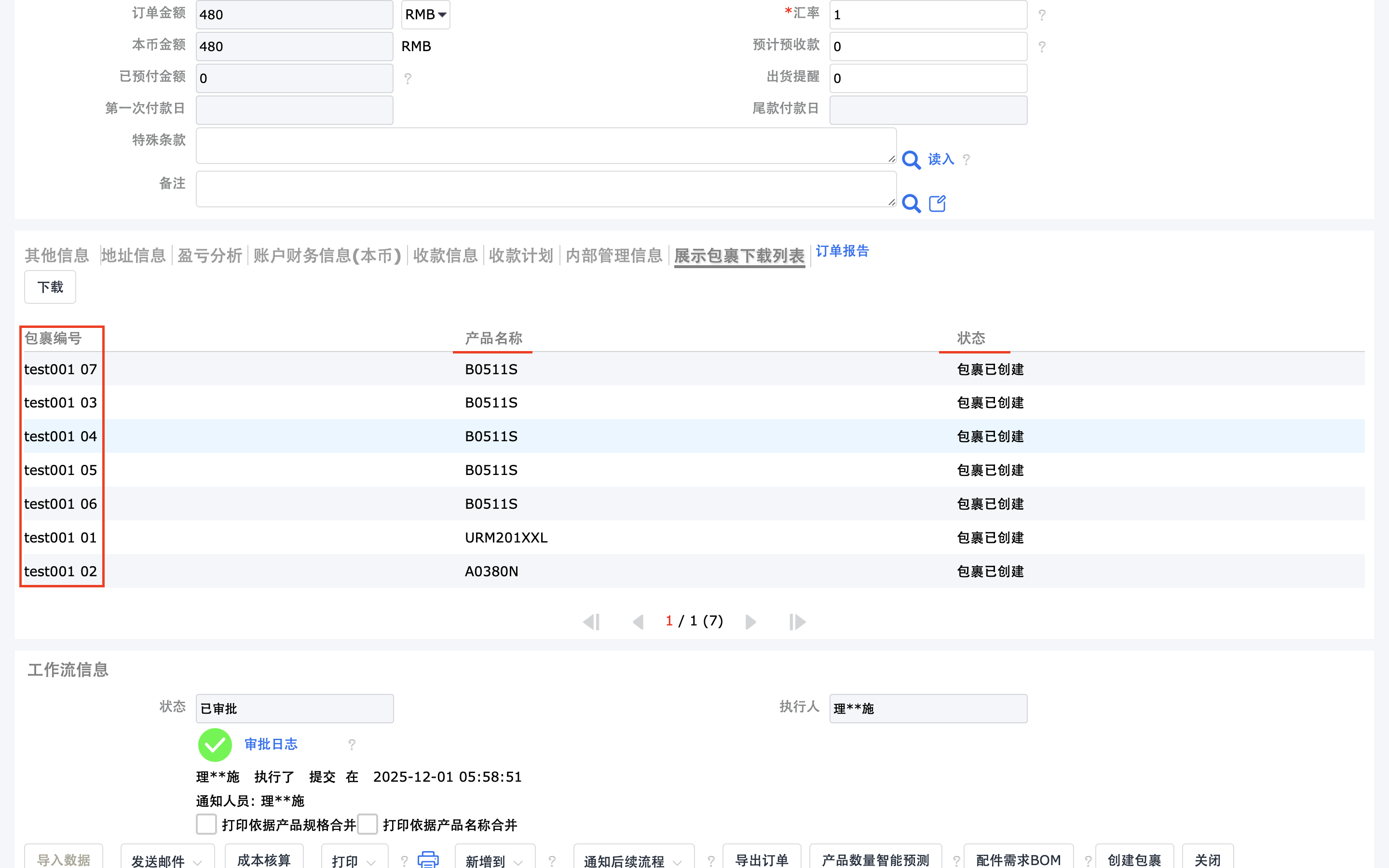Screen dimensions: 1389x868
Task: Expand the 发送邮件 dropdown
Action: (167, 859)
